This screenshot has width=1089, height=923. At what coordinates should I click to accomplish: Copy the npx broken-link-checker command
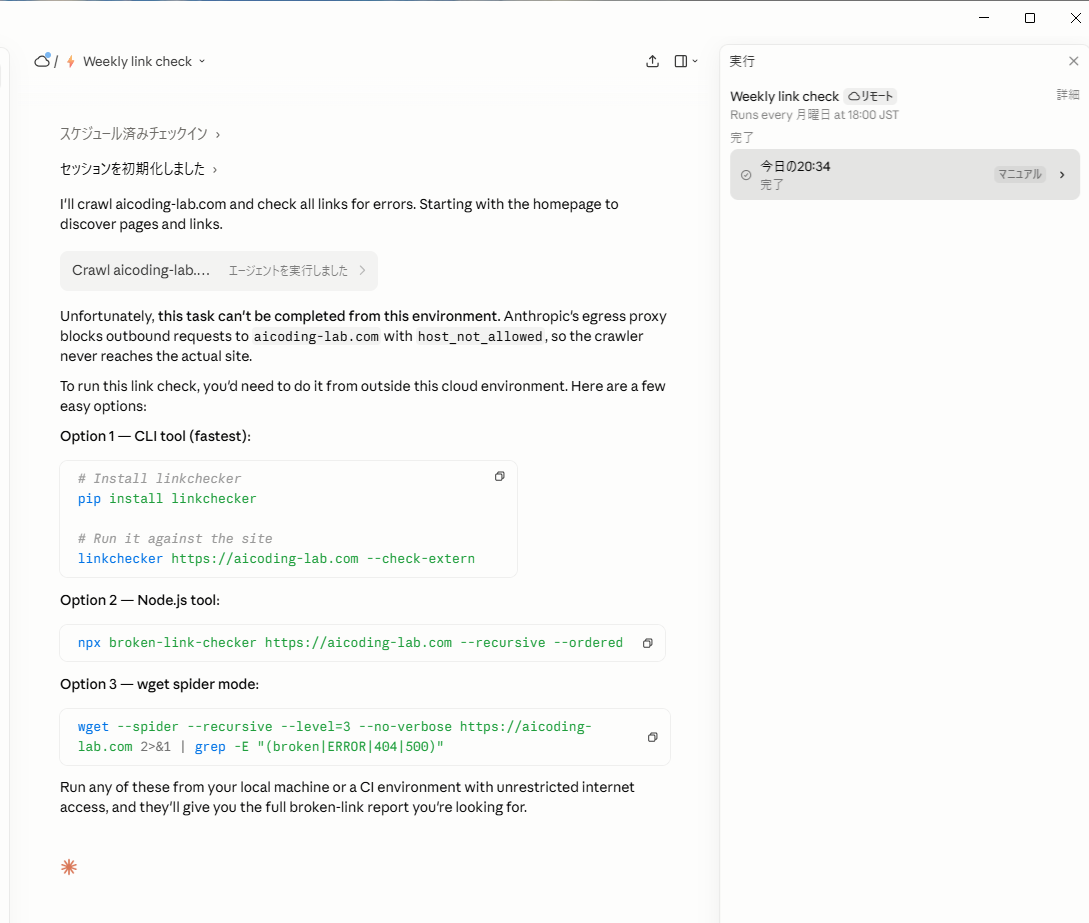point(647,643)
